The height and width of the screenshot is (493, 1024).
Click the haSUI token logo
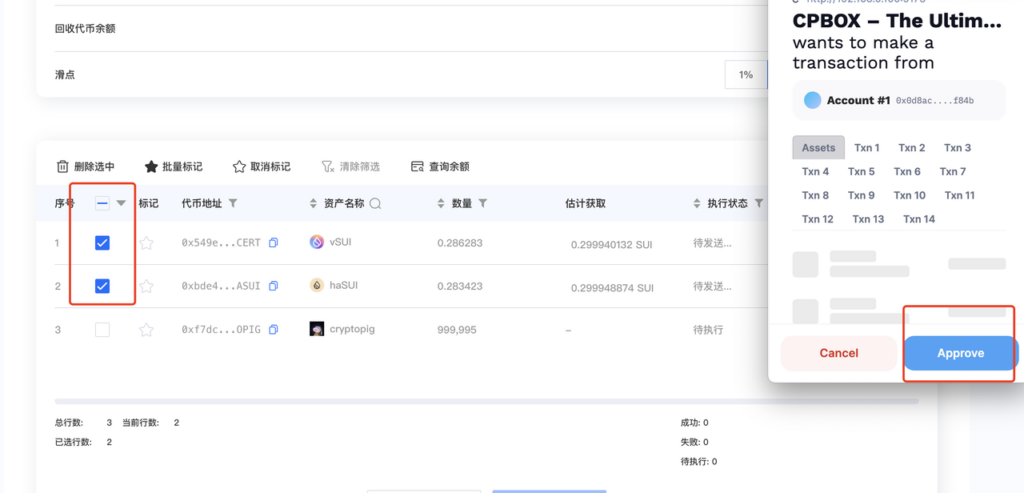point(317,285)
